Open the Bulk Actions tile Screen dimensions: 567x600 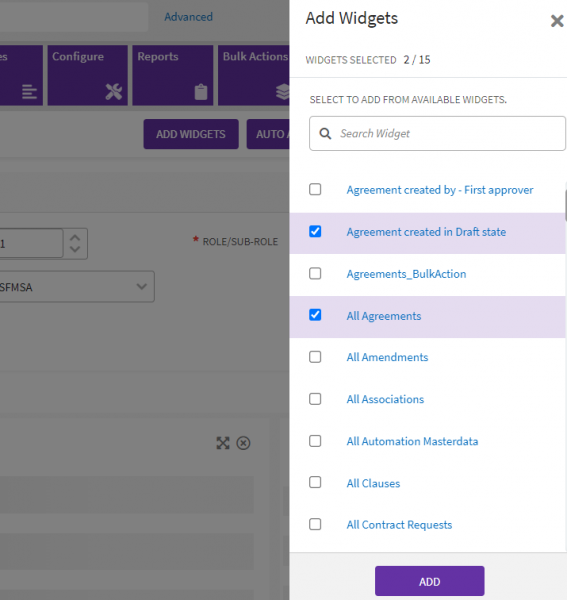[254, 75]
